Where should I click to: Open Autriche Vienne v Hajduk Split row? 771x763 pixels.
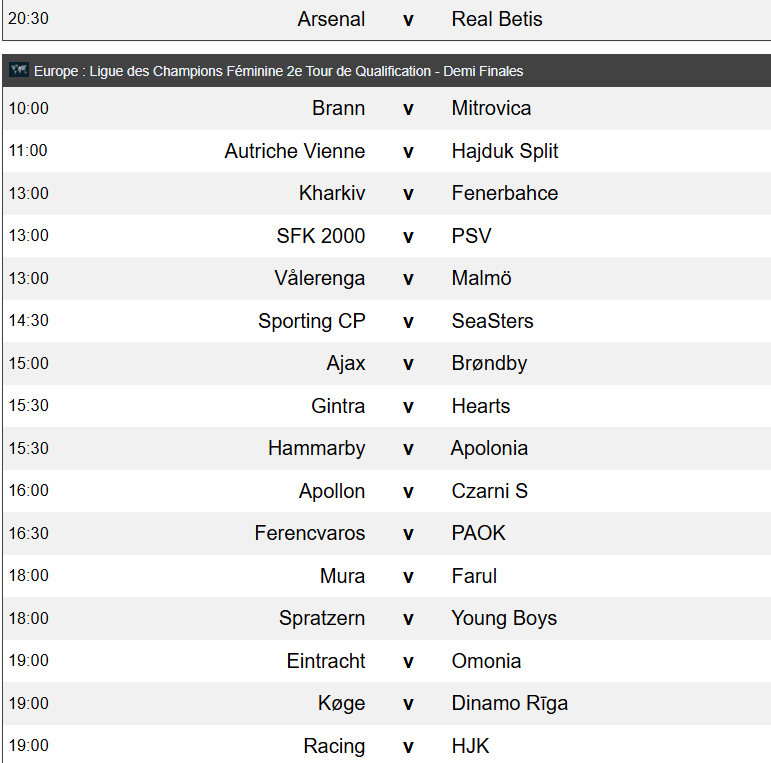coord(387,151)
